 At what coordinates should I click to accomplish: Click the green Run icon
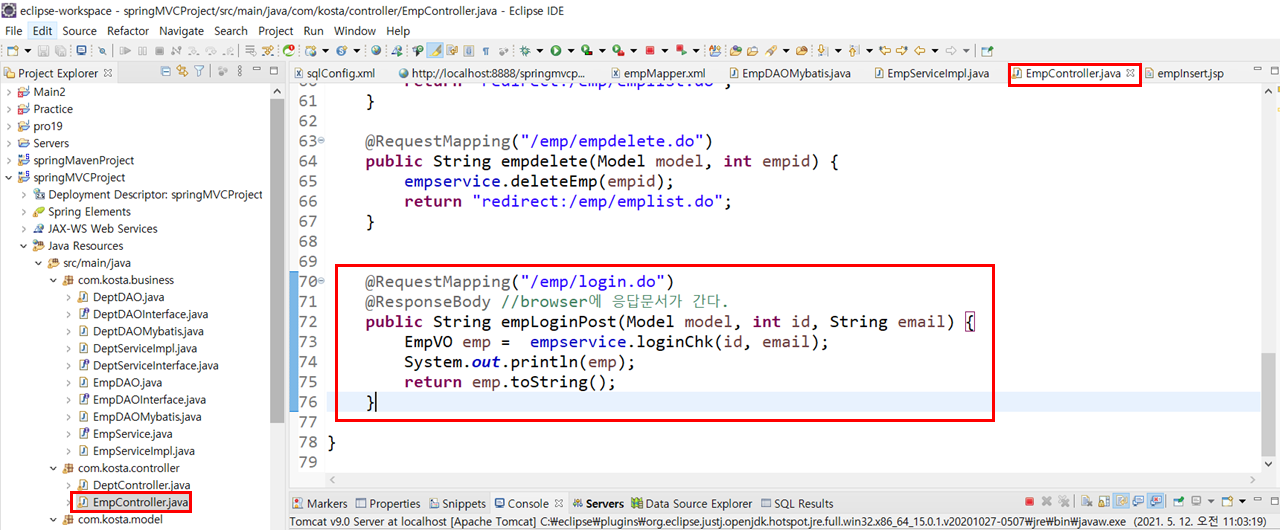555,50
